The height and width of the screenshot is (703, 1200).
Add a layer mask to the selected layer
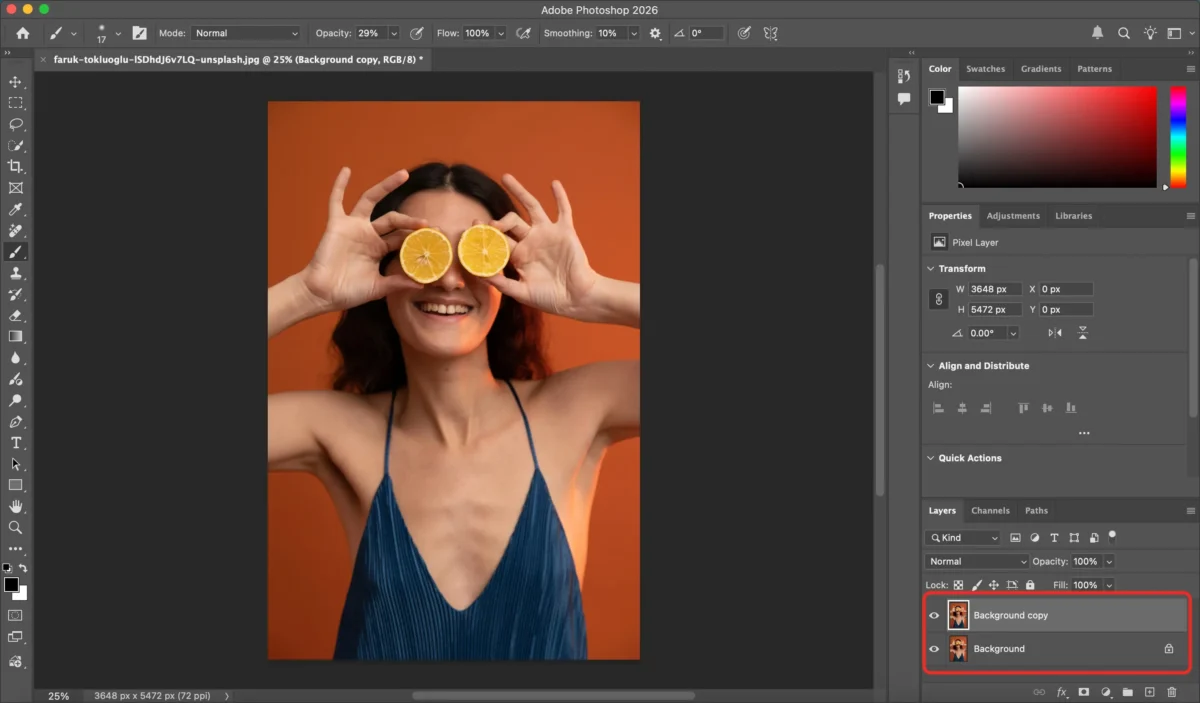[1084, 691]
